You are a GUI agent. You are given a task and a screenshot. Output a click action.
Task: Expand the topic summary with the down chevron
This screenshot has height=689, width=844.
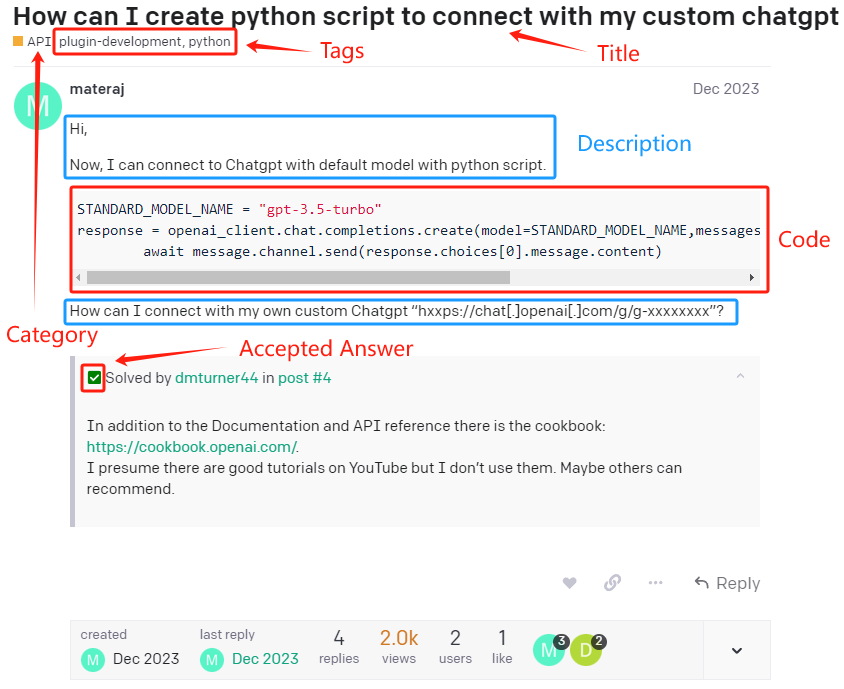click(x=737, y=651)
